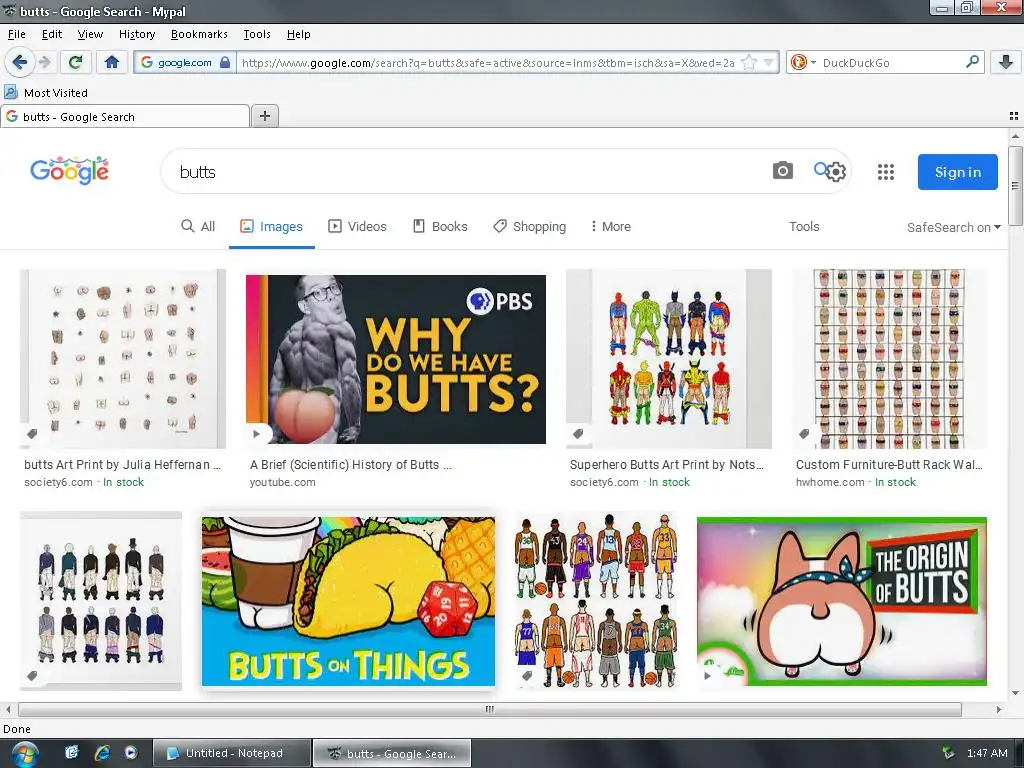Click the vertical page scrollbar thumb

(x=1016, y=185)
